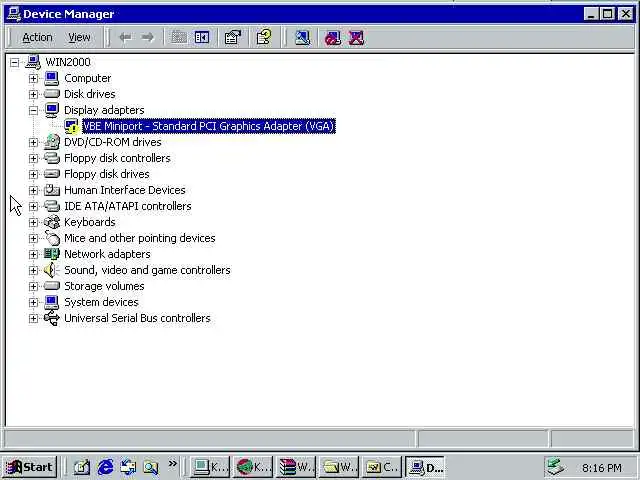Select VBE Miniport Standard PCI Graphics Adapter

pyautogui.click(x=209, y=126)
